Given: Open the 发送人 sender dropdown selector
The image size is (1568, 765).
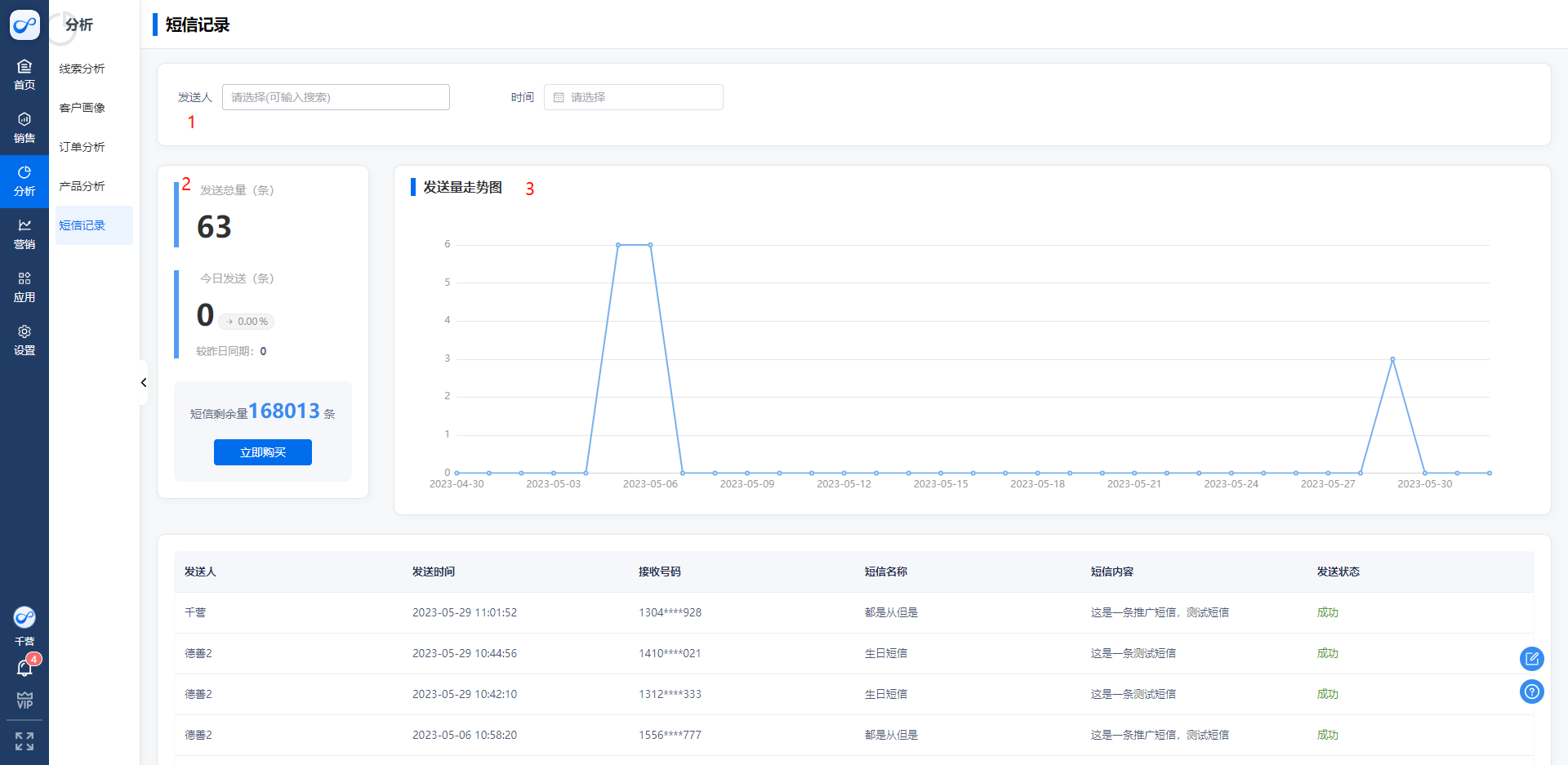Looking at the screenshot, I should click(x=336, y=97).
